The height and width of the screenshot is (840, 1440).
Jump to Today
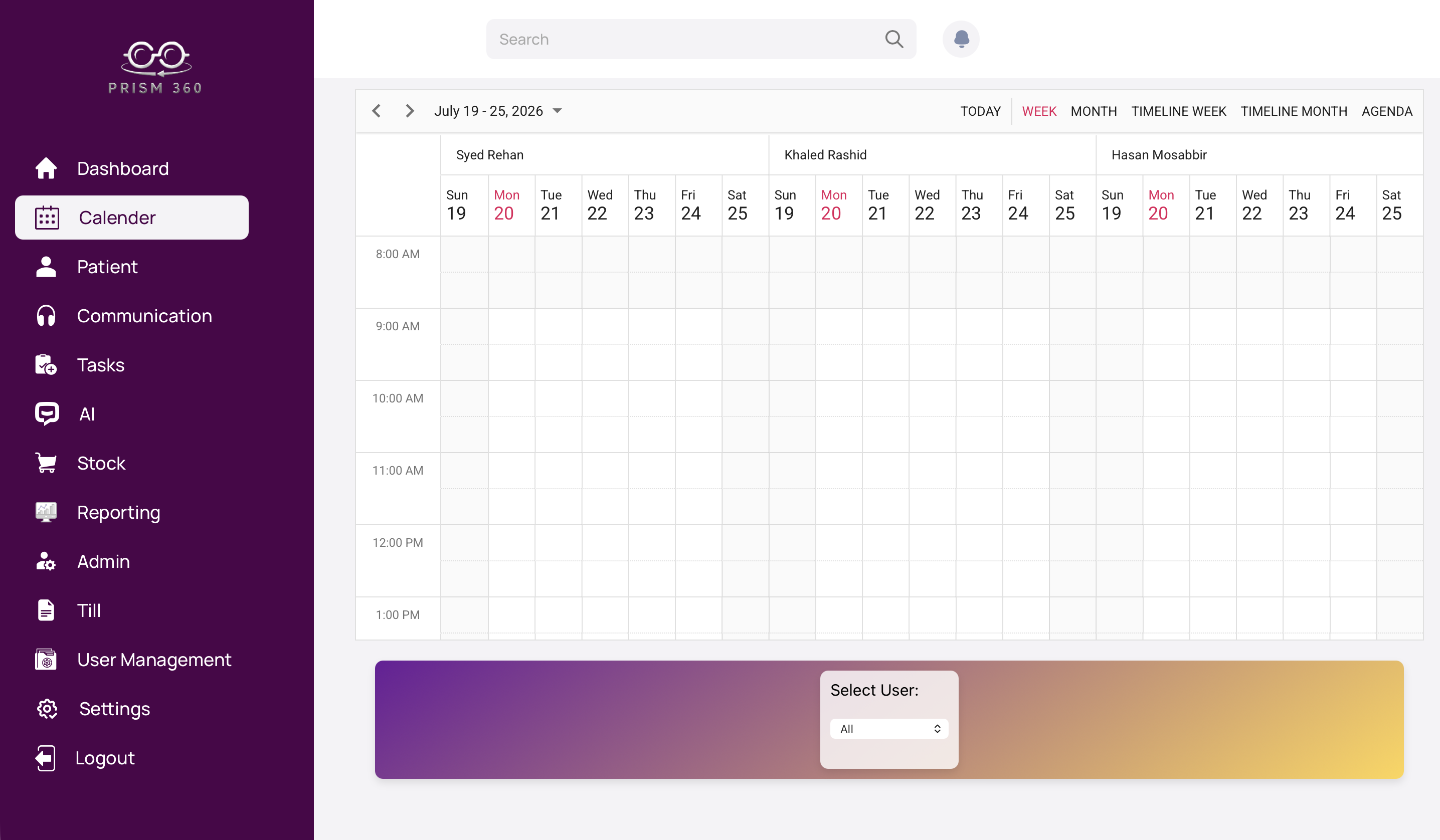pyautogui.click(x=981, y=111)
